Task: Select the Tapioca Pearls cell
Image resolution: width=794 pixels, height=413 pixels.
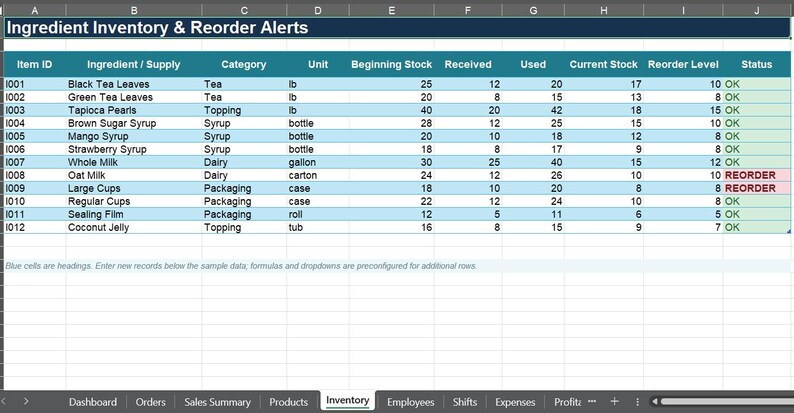Action: click(x=134, y=110)
